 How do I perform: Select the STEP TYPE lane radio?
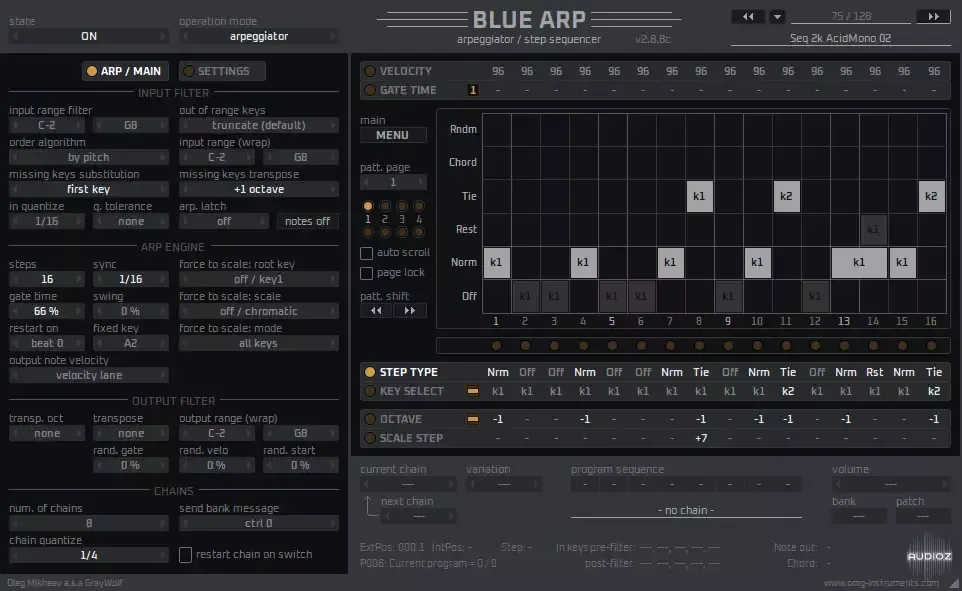pos(370,372)
